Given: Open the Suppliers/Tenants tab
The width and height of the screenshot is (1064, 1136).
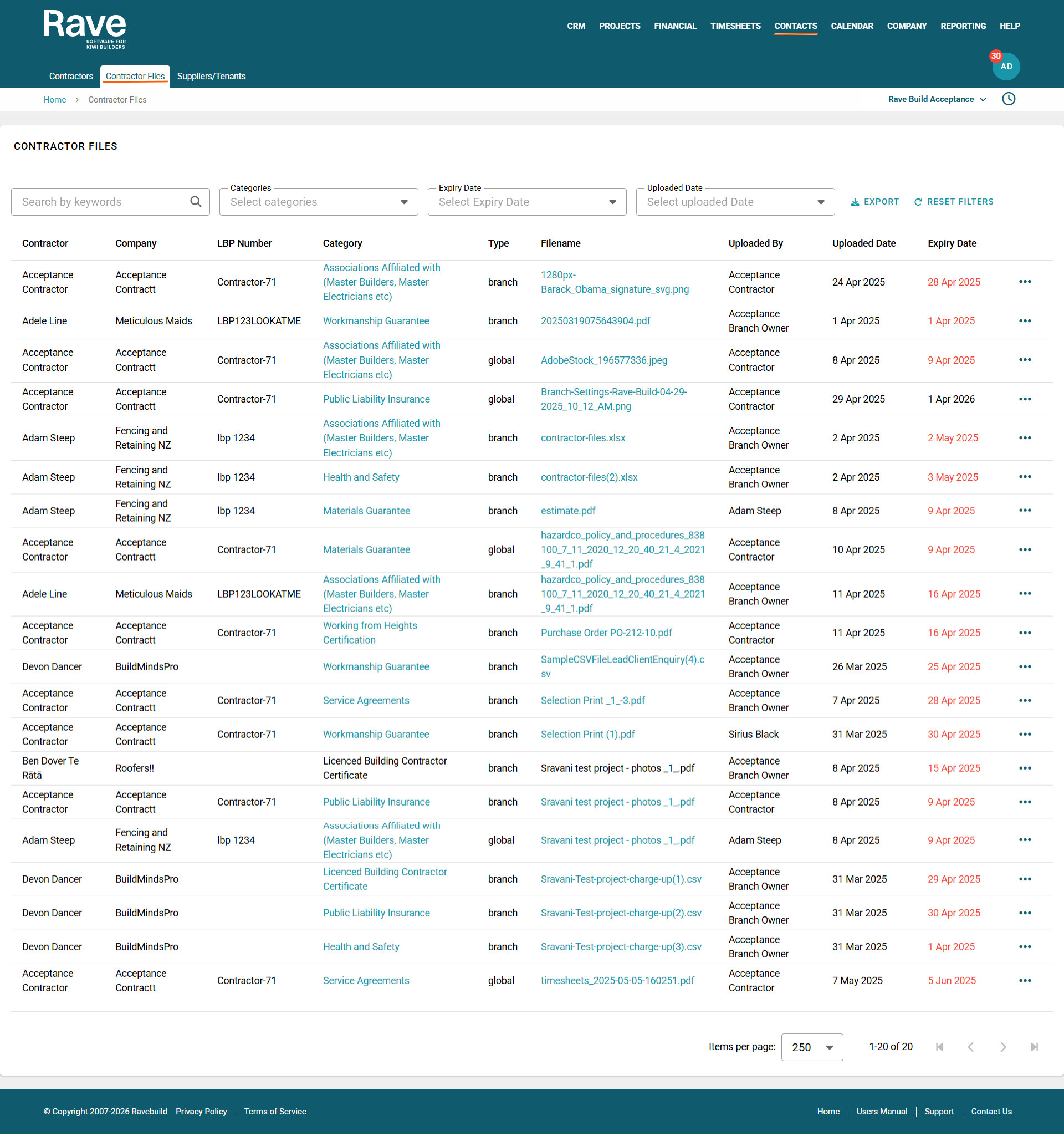Looking at the screenshot, I should pos(211,76).
